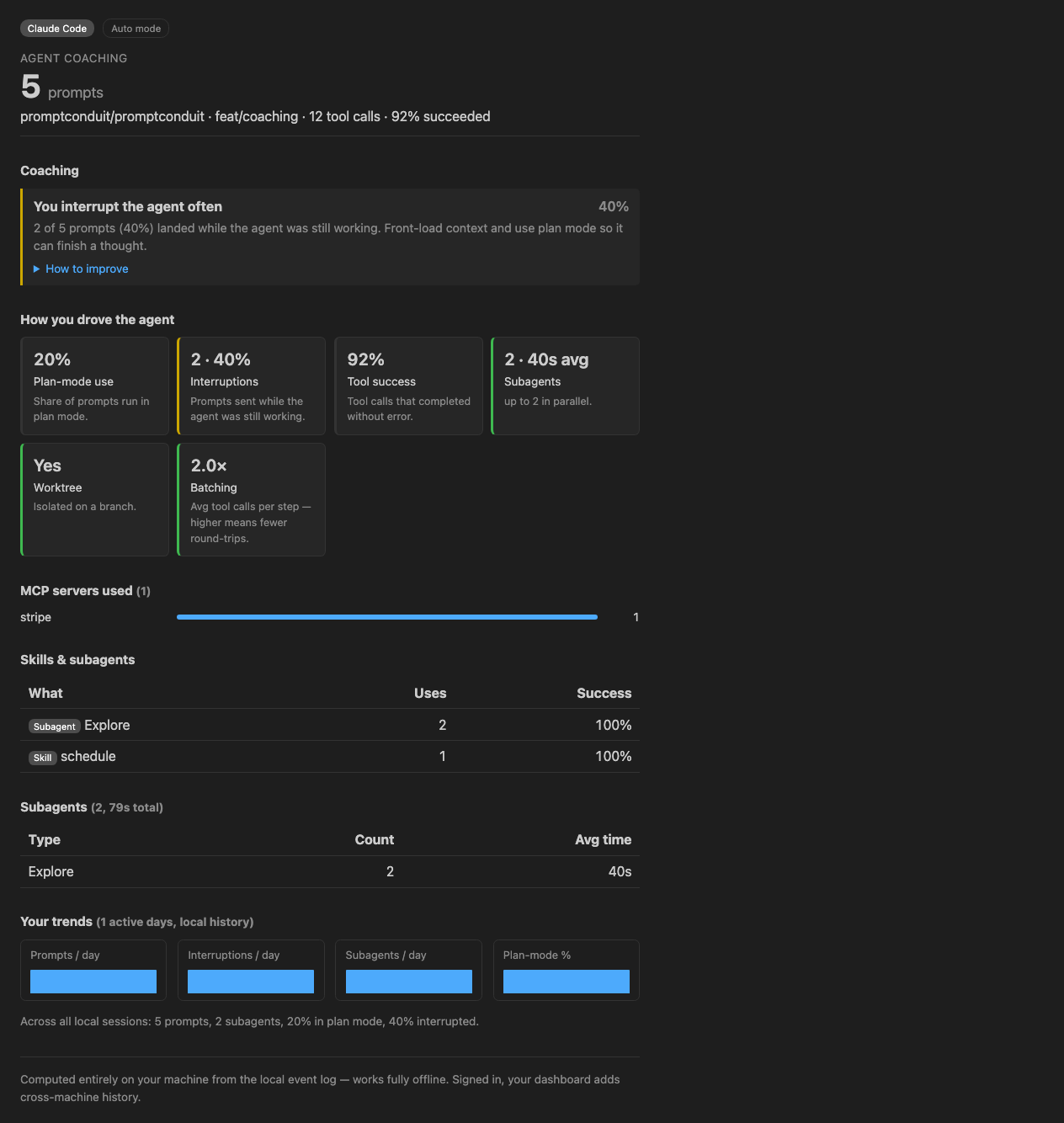Screen dimensions: 1064x1123
Task: Click the How you drove the agent heading
Action: (98, 320)
